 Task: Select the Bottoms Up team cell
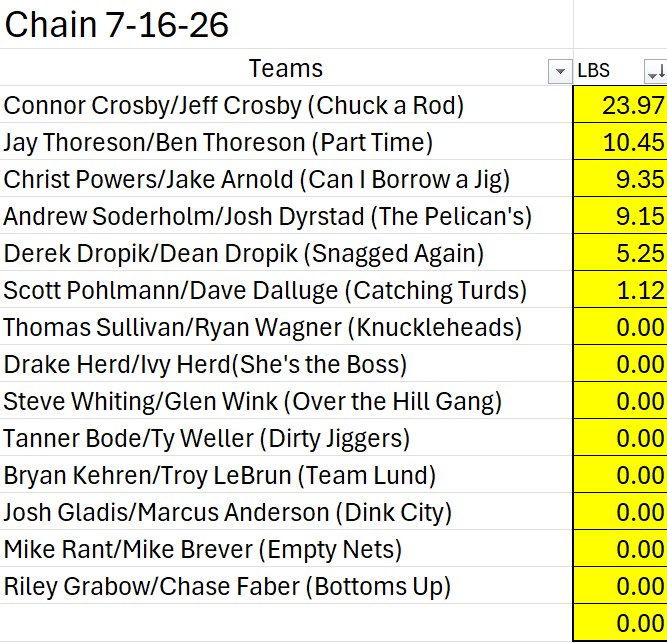point(286,586)
